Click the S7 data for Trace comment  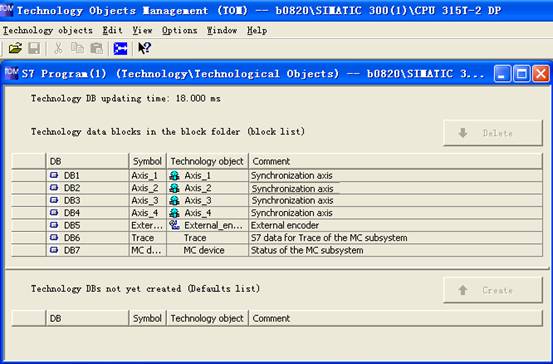pos(329,238)
